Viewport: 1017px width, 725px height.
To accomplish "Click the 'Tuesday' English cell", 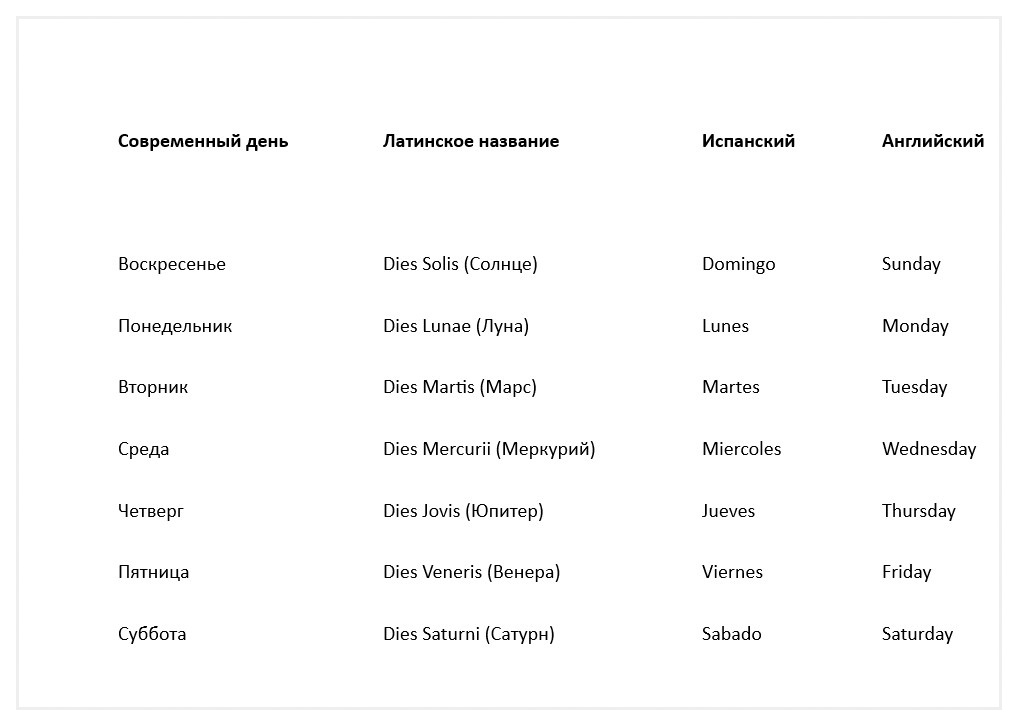I will tap(914, 387).
